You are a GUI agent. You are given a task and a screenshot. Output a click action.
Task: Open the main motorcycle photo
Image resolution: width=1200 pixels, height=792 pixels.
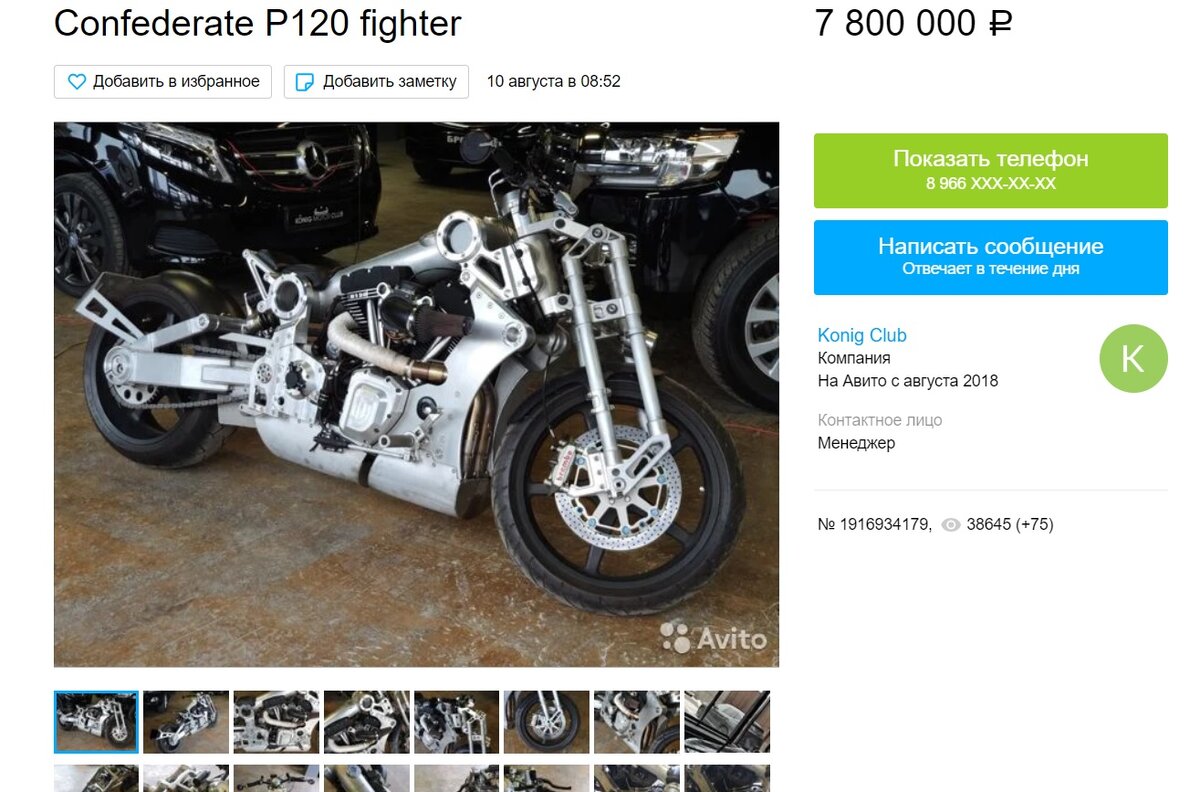[416, 394]
